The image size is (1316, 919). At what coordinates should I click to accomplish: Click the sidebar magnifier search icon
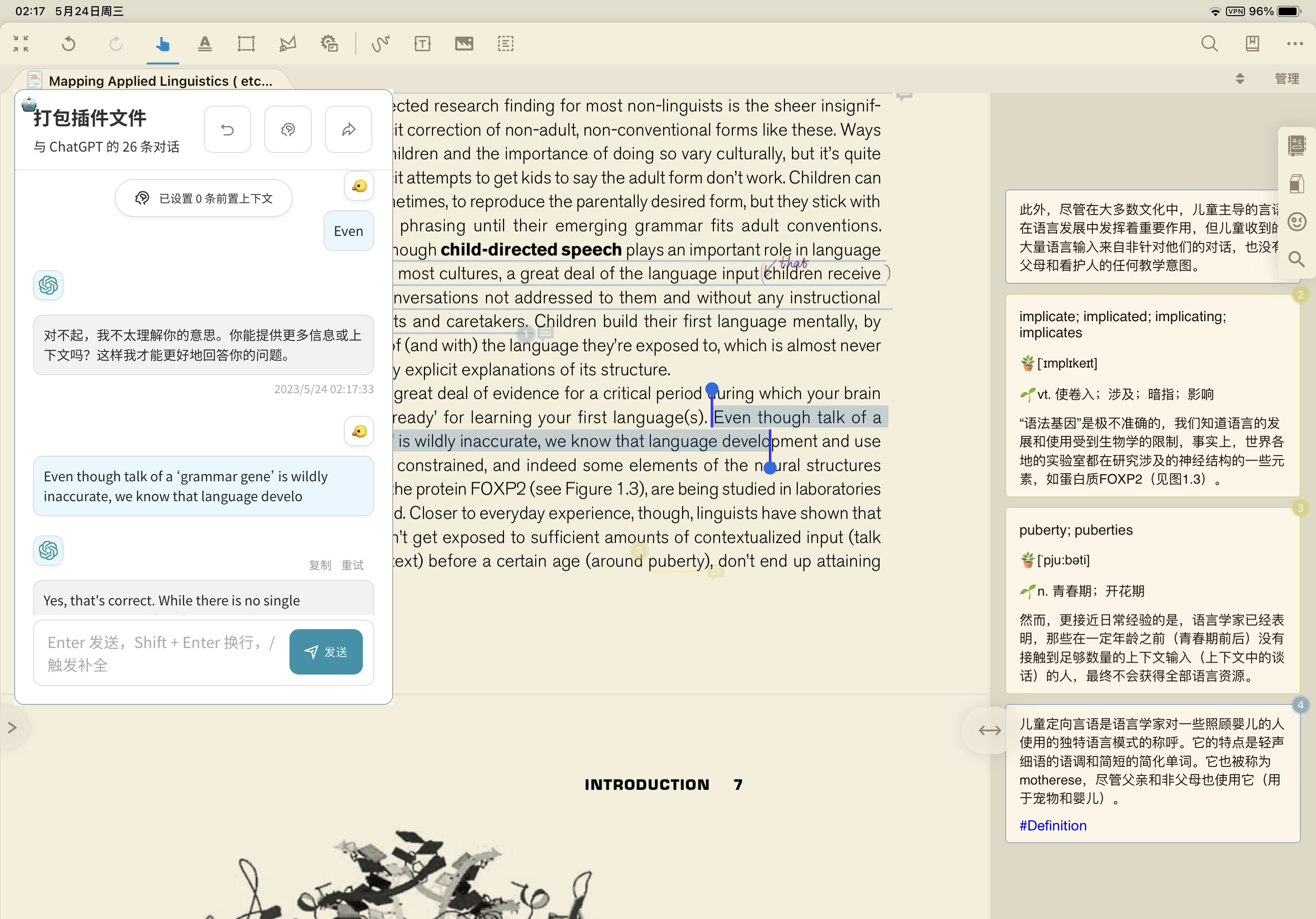(1297, 259)
